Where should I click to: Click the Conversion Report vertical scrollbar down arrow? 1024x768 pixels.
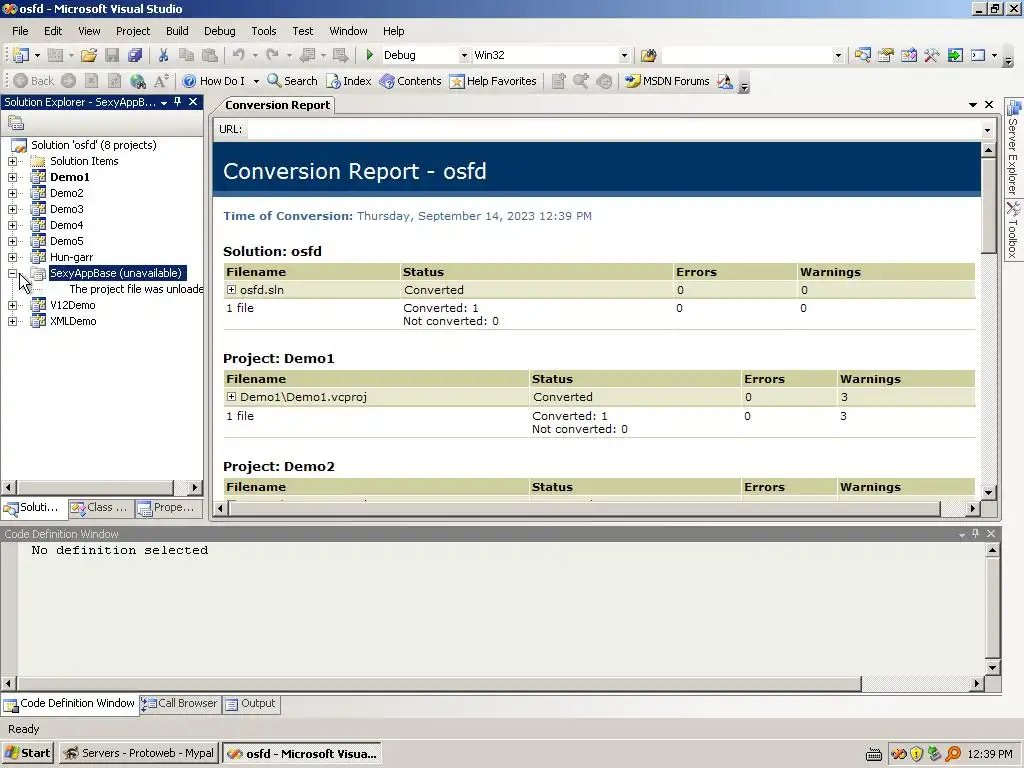(x=988, y=492)
